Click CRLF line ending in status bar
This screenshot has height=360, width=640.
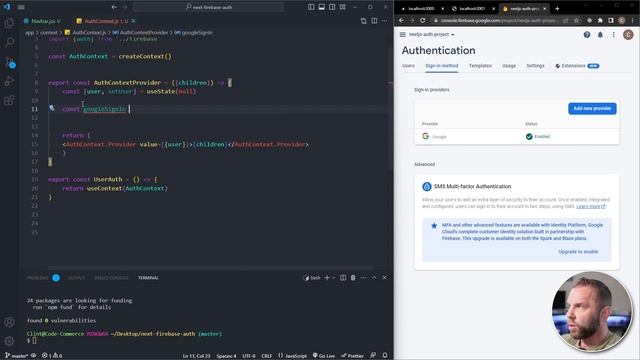pyautogui.click(x=267, y=356)
